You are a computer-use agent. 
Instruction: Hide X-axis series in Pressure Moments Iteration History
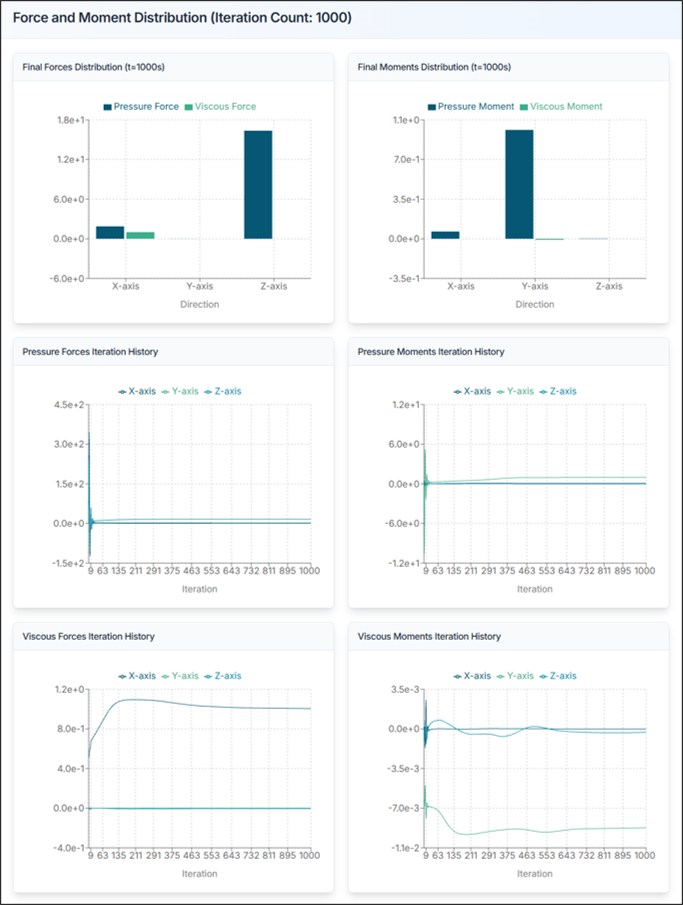tap(471, 391)
